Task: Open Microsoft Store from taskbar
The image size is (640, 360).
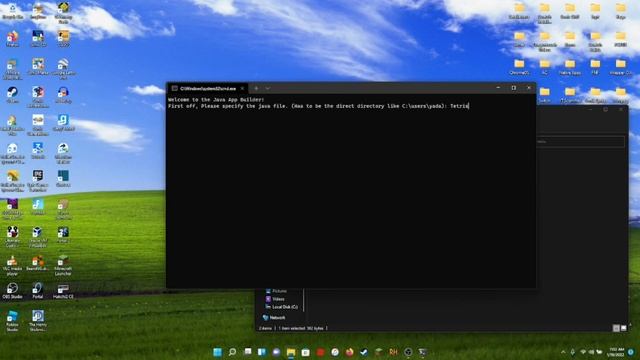Action: point(305,352)
